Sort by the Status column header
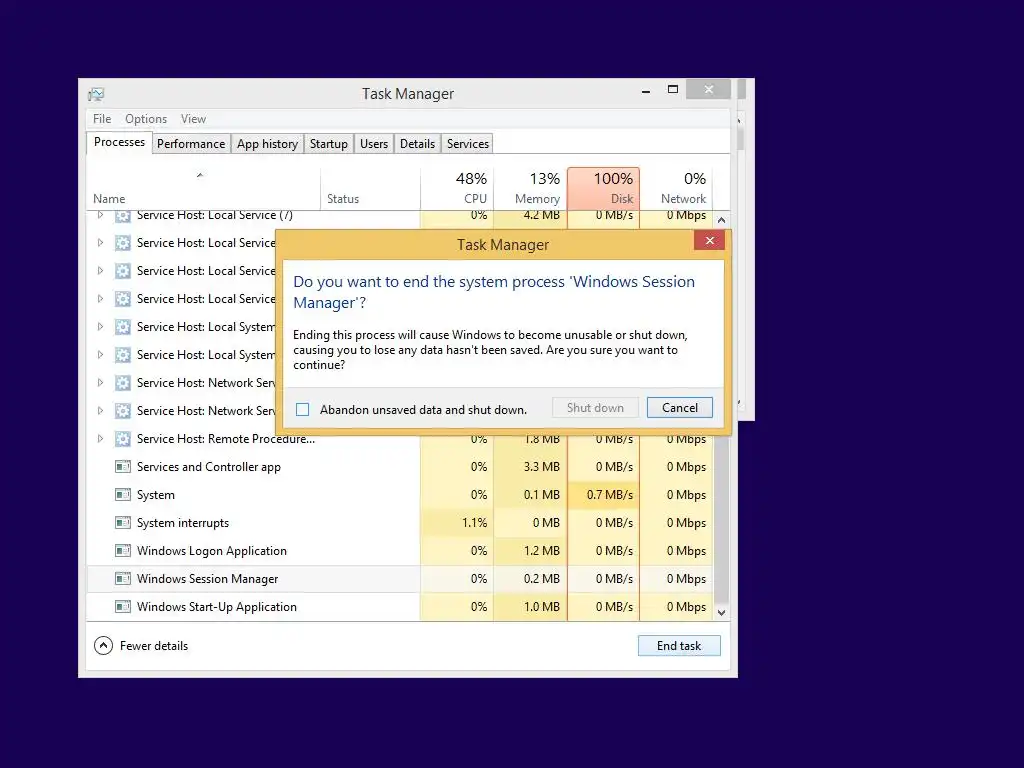The height and width of the screenshot is (768, 1024). [x=370, y=189]
